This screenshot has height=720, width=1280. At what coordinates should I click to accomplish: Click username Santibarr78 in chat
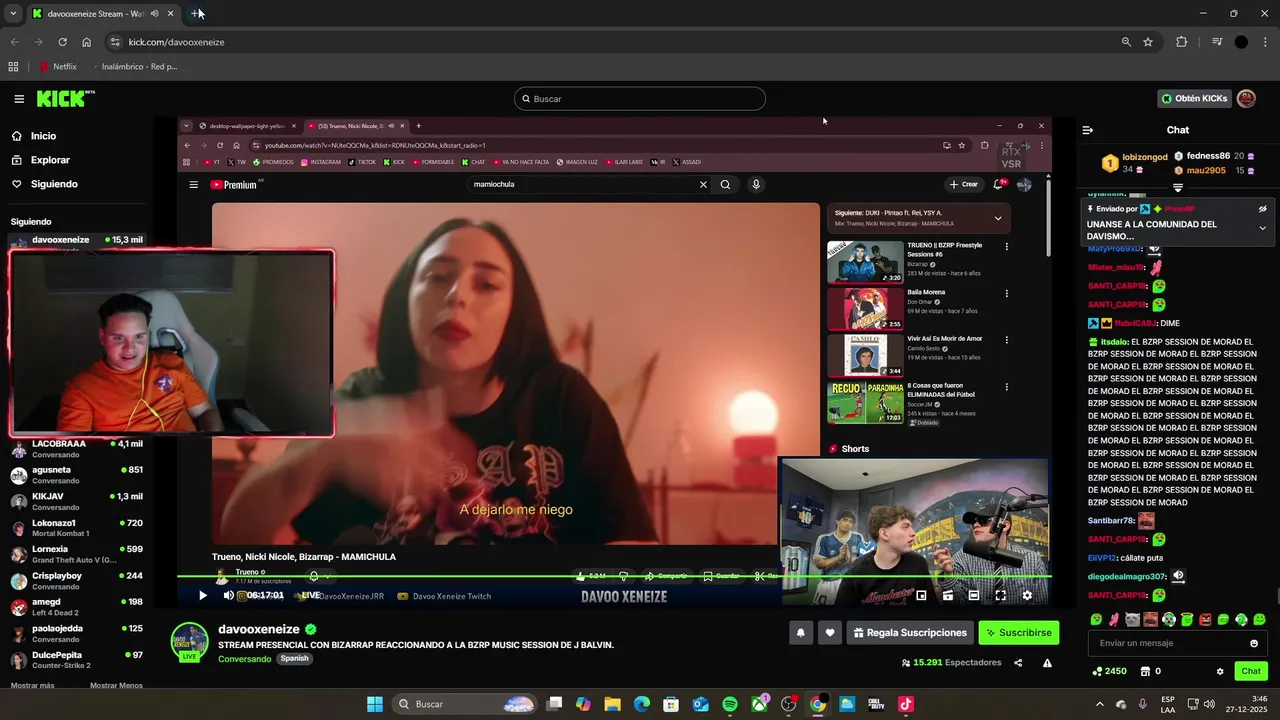coord(1111,521)
